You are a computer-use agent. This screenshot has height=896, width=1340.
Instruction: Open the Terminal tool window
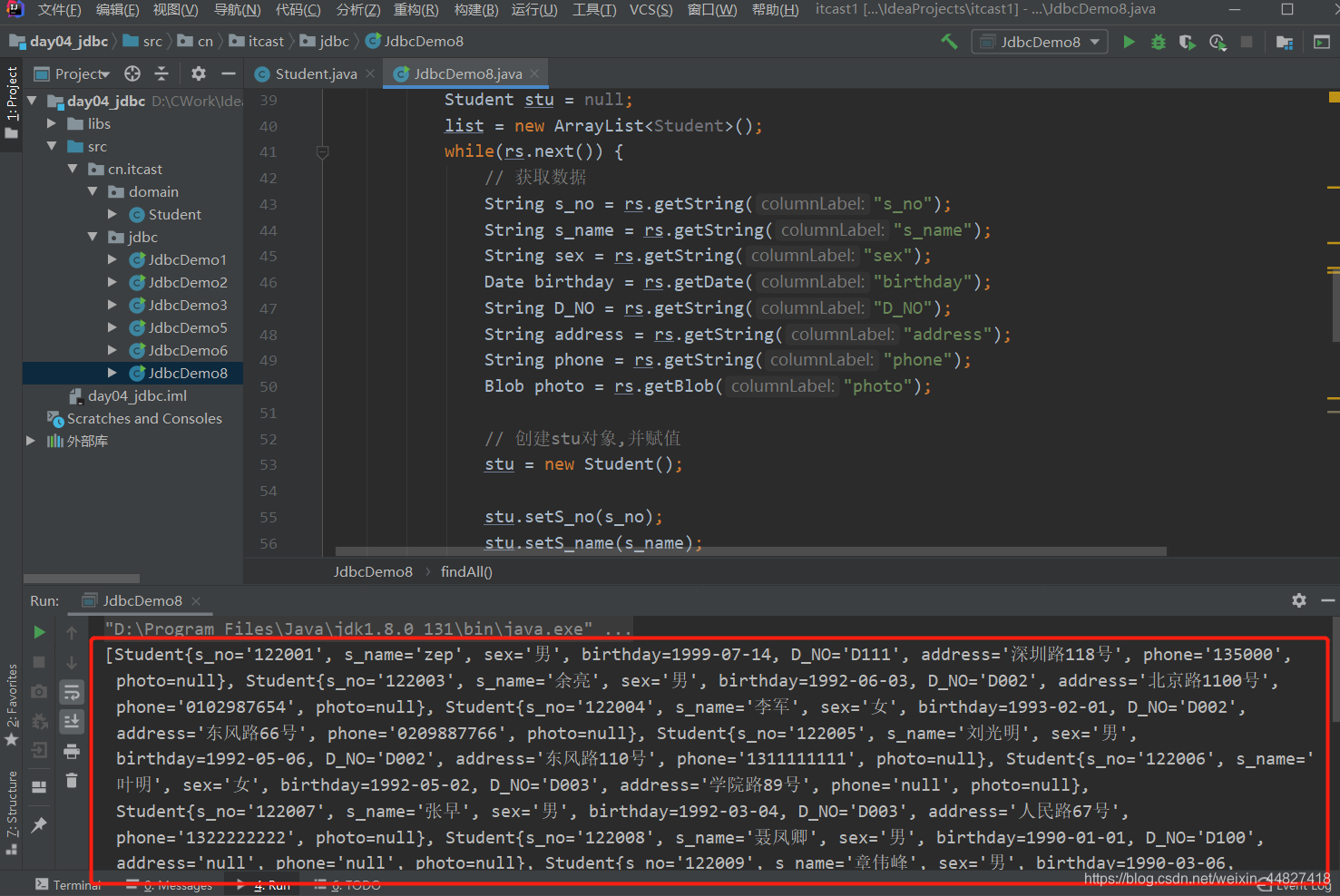point(68,884)
